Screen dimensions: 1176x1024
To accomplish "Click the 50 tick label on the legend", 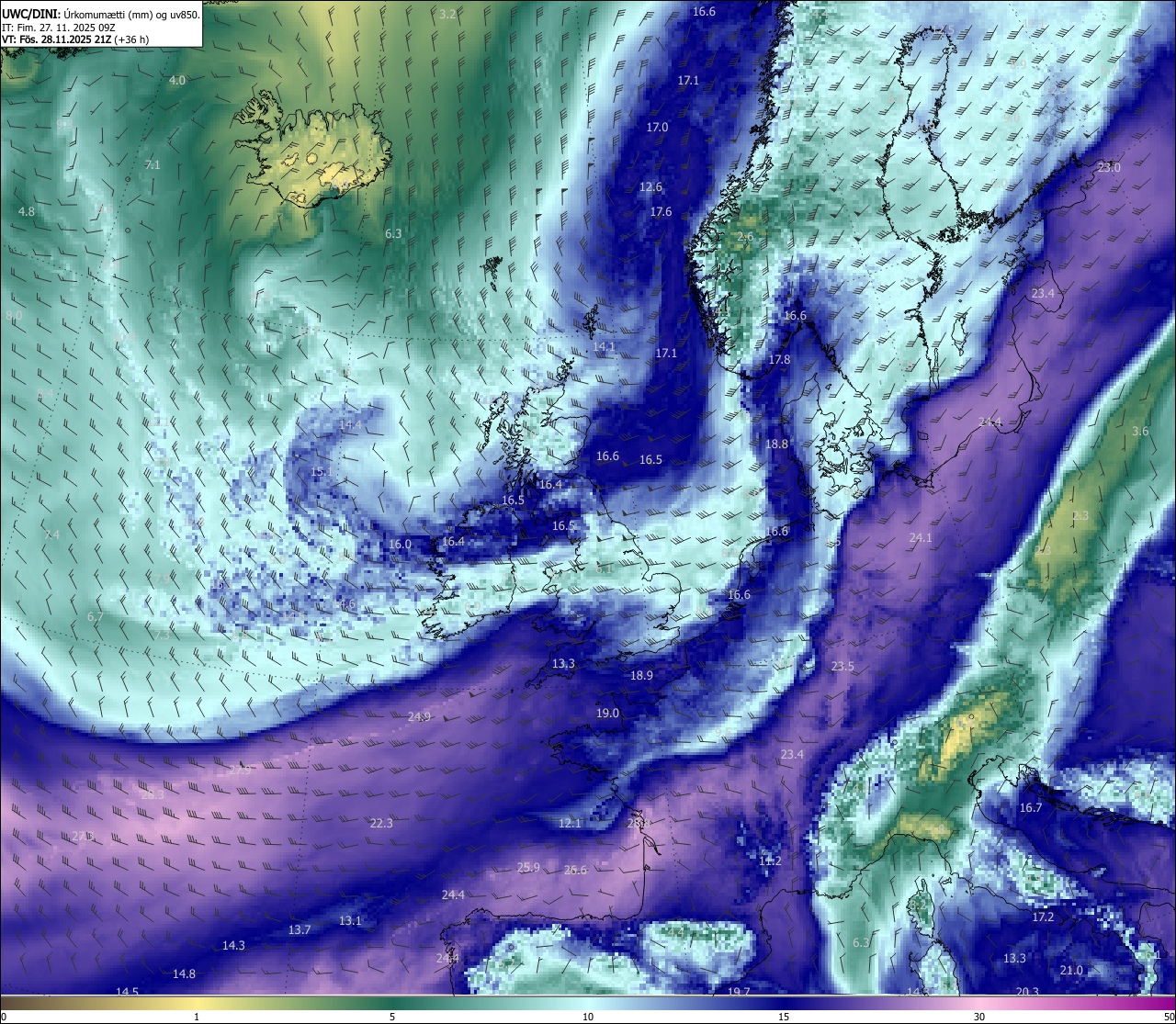I will (x=1170, y=1017).
